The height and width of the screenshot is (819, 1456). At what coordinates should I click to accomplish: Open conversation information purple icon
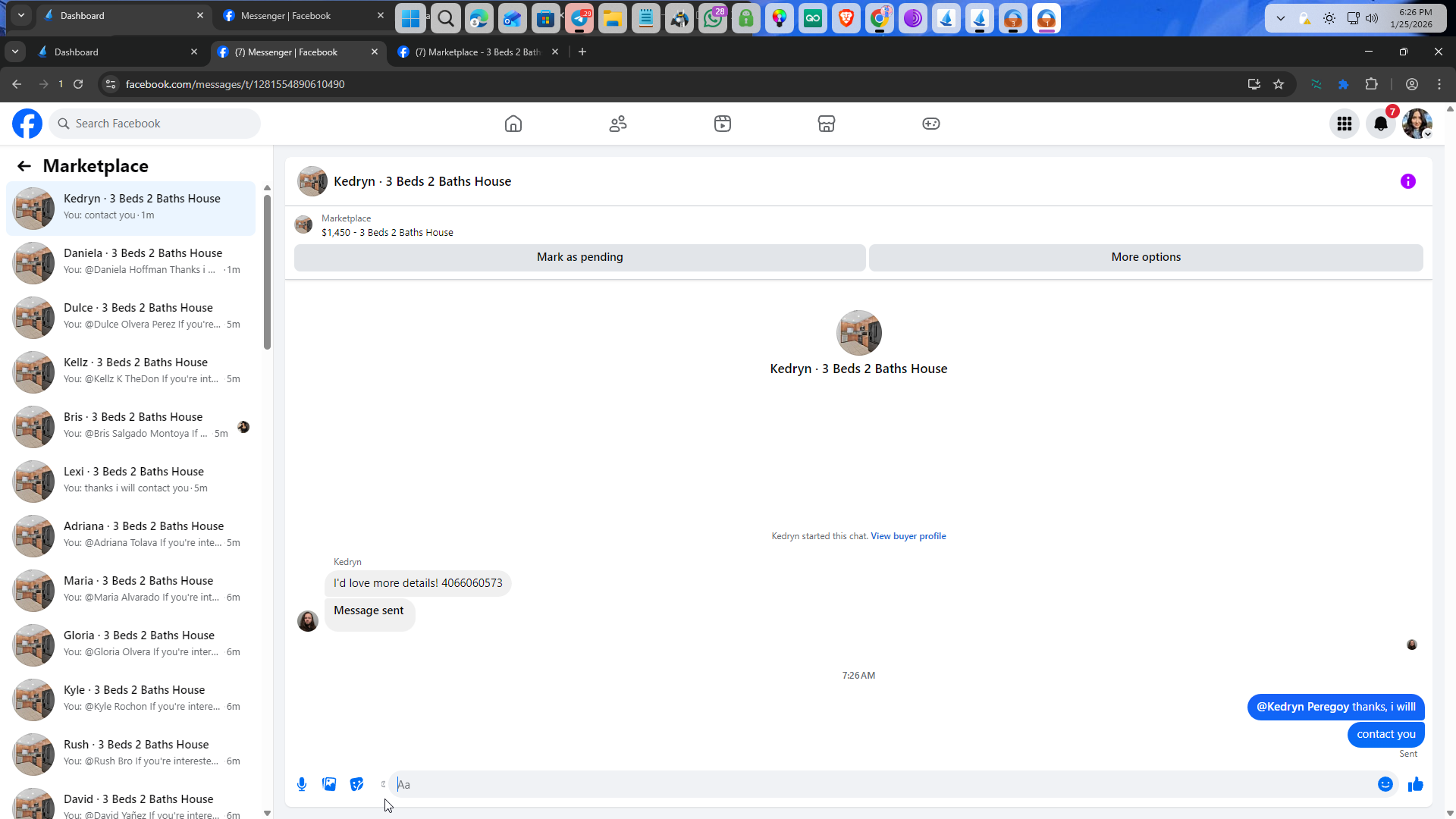coord(1408,181)
